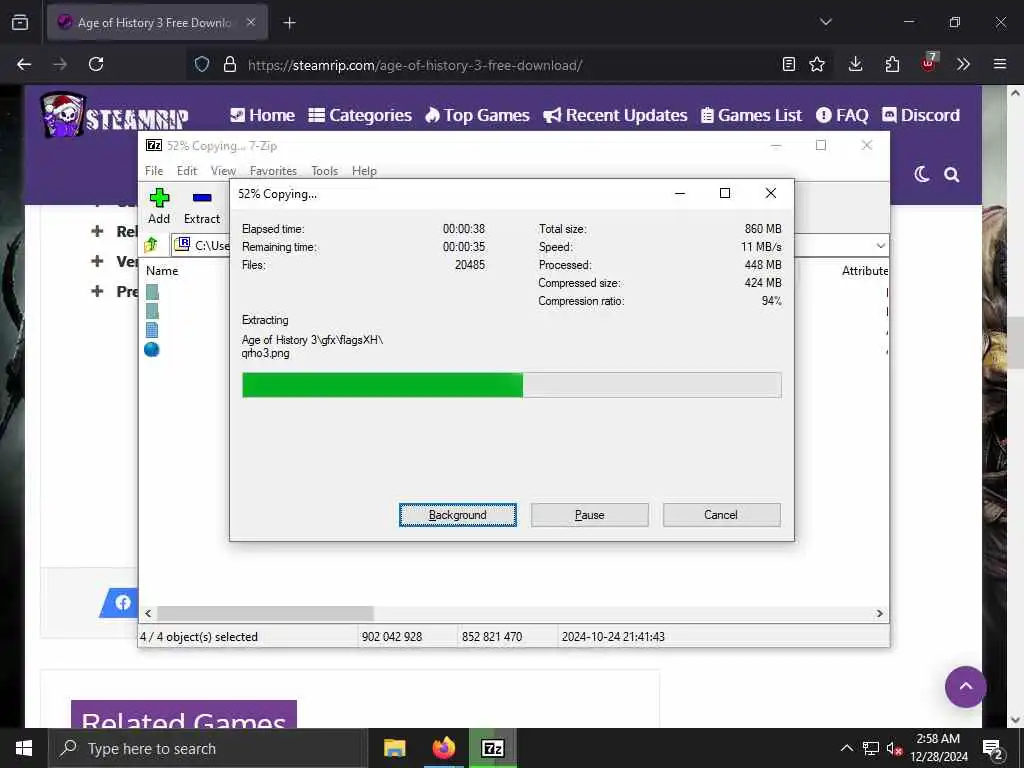Open the SteamRIP search magnifier
1024x768 pixels.
click(952, 174)
